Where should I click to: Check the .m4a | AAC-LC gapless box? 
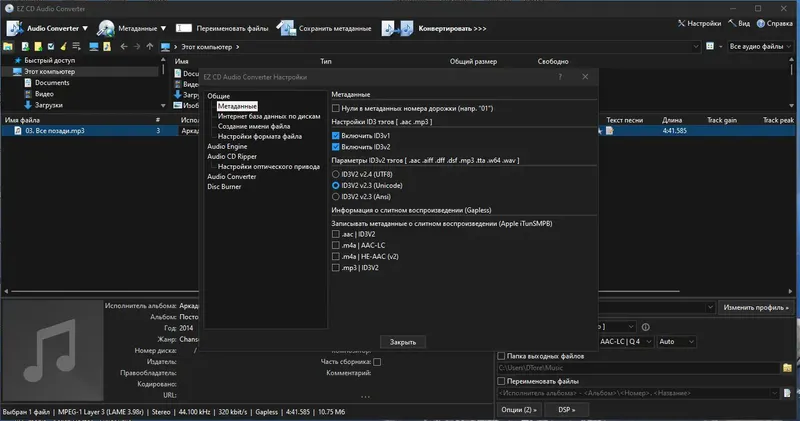(x=335, y=245)
